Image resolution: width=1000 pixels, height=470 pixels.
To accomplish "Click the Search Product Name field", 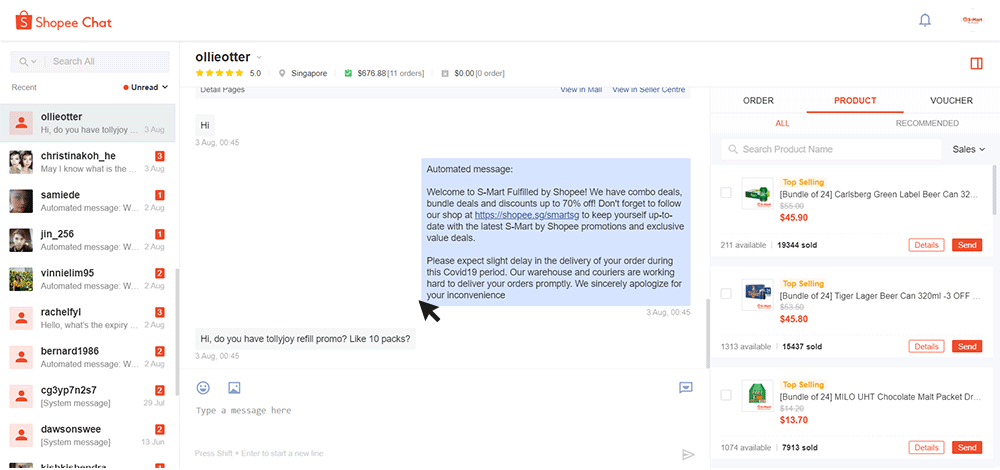I will 832,149.
